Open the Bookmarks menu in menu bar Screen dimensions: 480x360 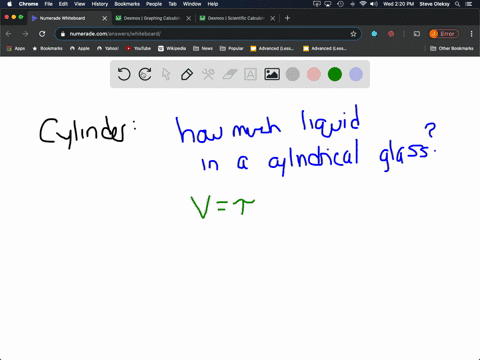pyautogui.click(x=127, y=4)
